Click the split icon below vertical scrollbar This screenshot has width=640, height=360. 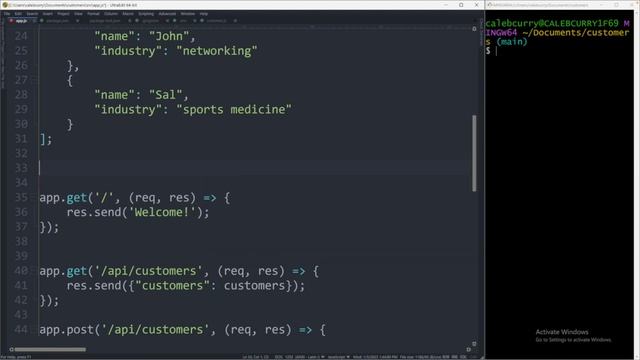point(474,344)
